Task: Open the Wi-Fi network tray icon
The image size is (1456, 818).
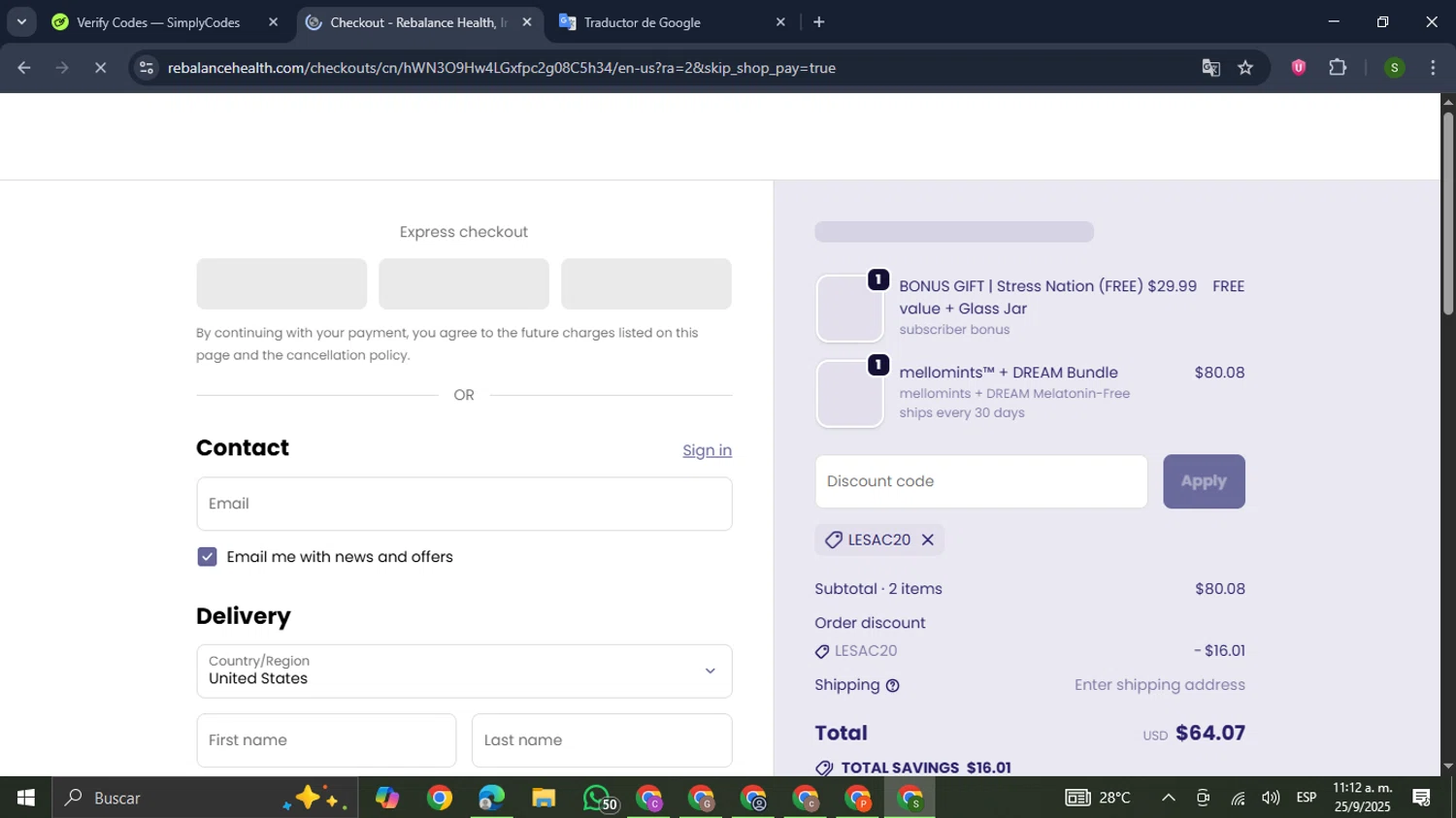Action: [x=1238, y=798]
